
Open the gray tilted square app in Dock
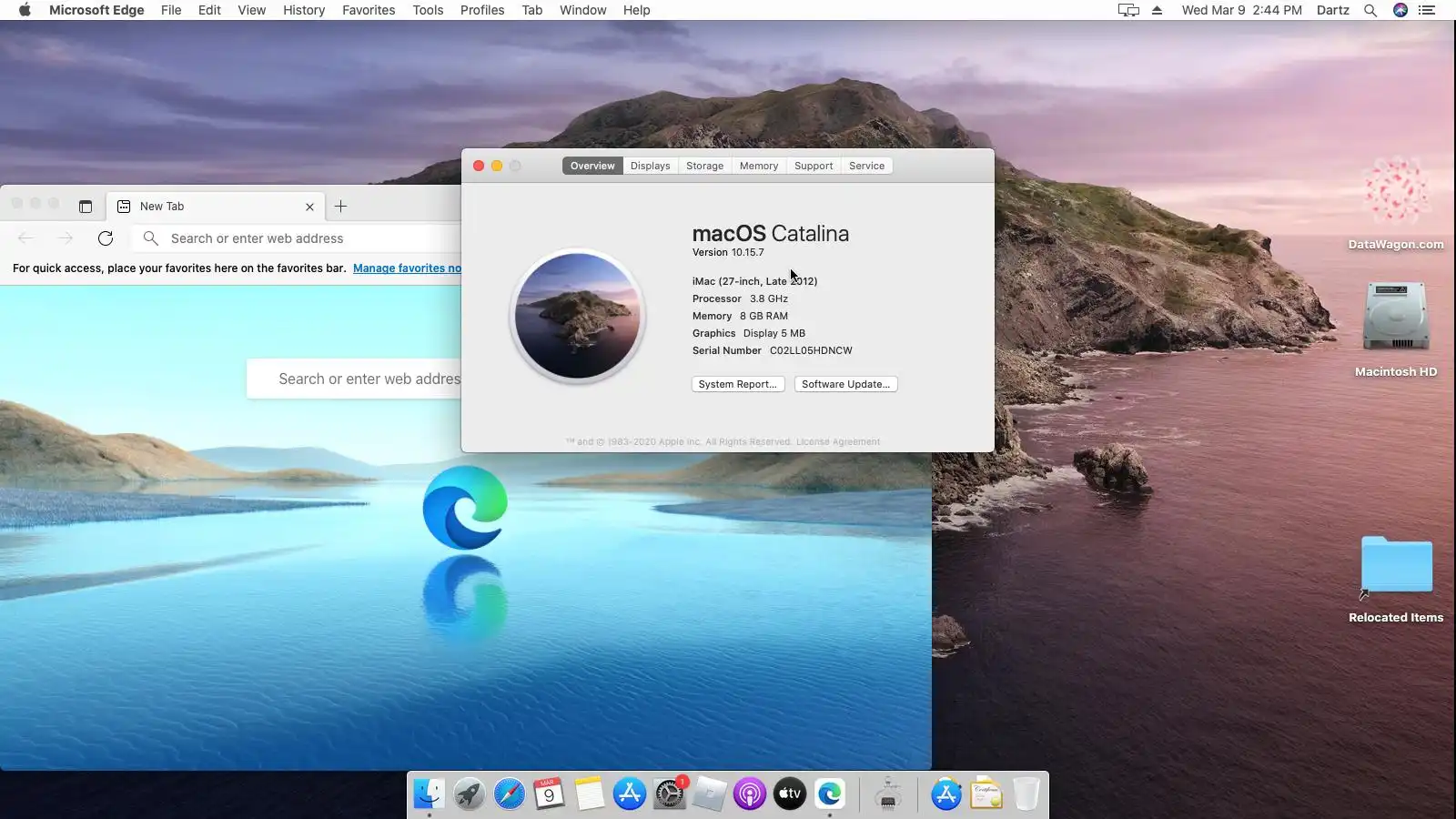point(710,794)
